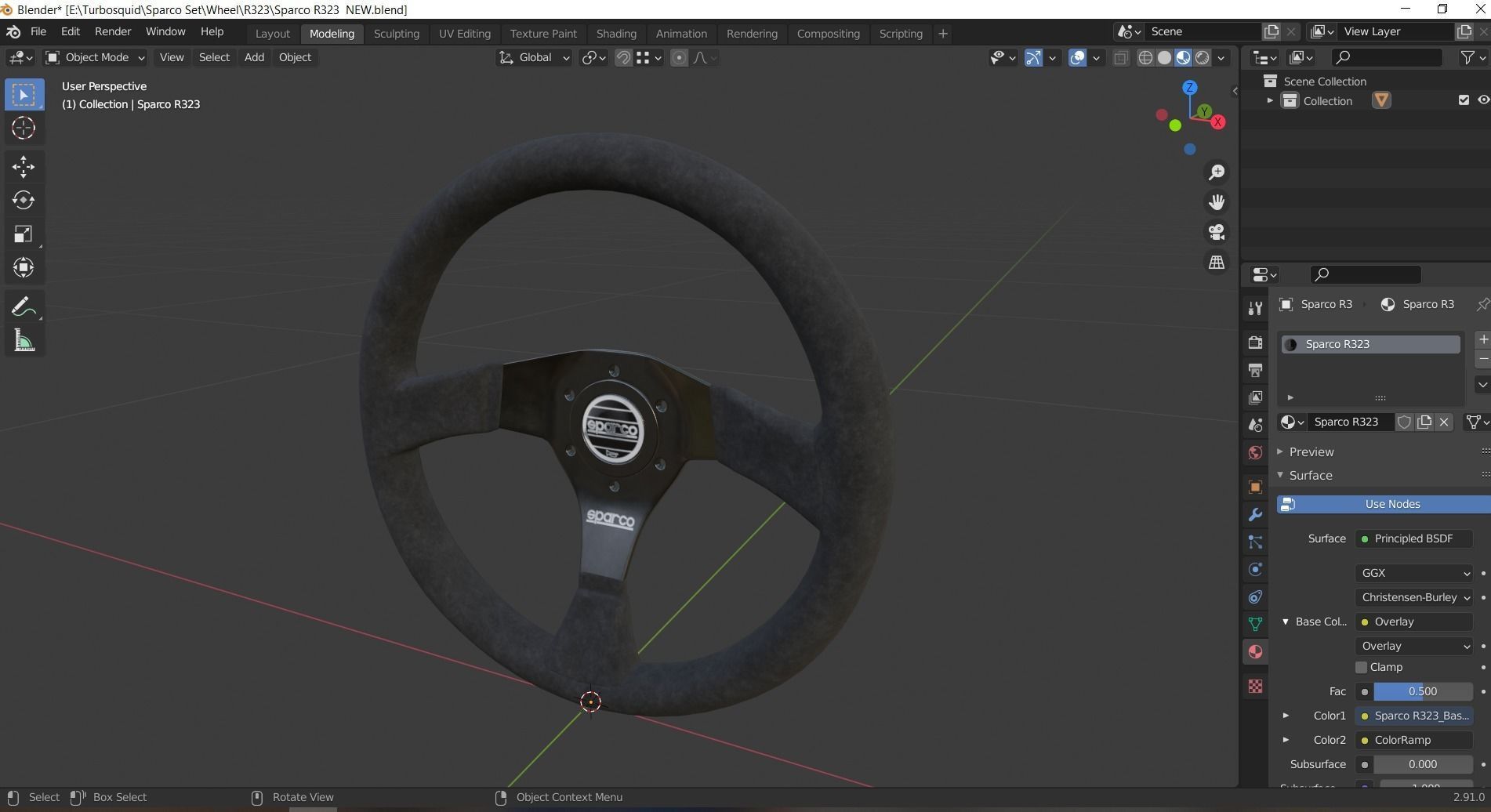Open the Object Constraints properties tab
The height and width of the screenshot is (812, 1491).
[1255, 596]
